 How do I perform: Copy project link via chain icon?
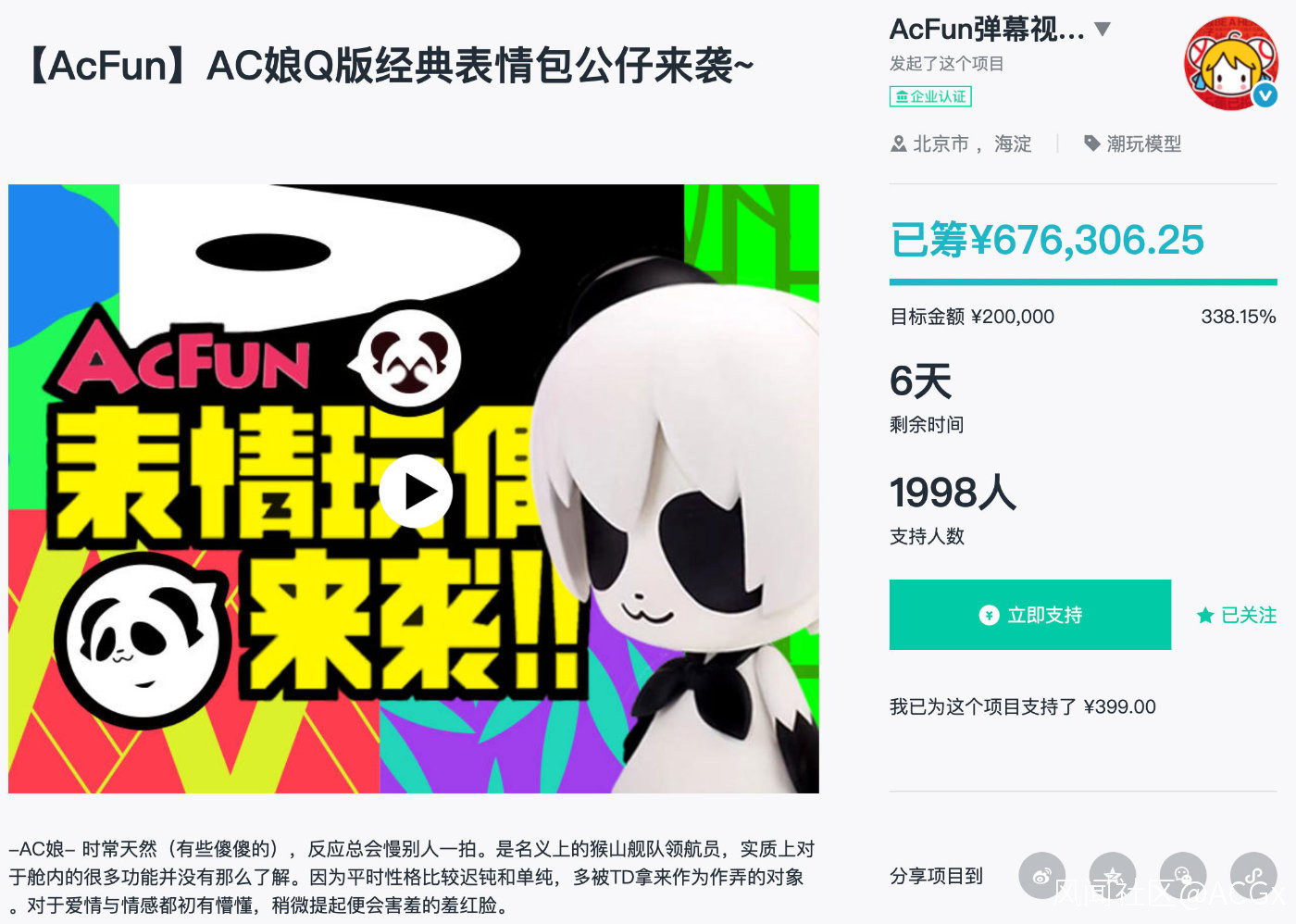pos(1253,876)
